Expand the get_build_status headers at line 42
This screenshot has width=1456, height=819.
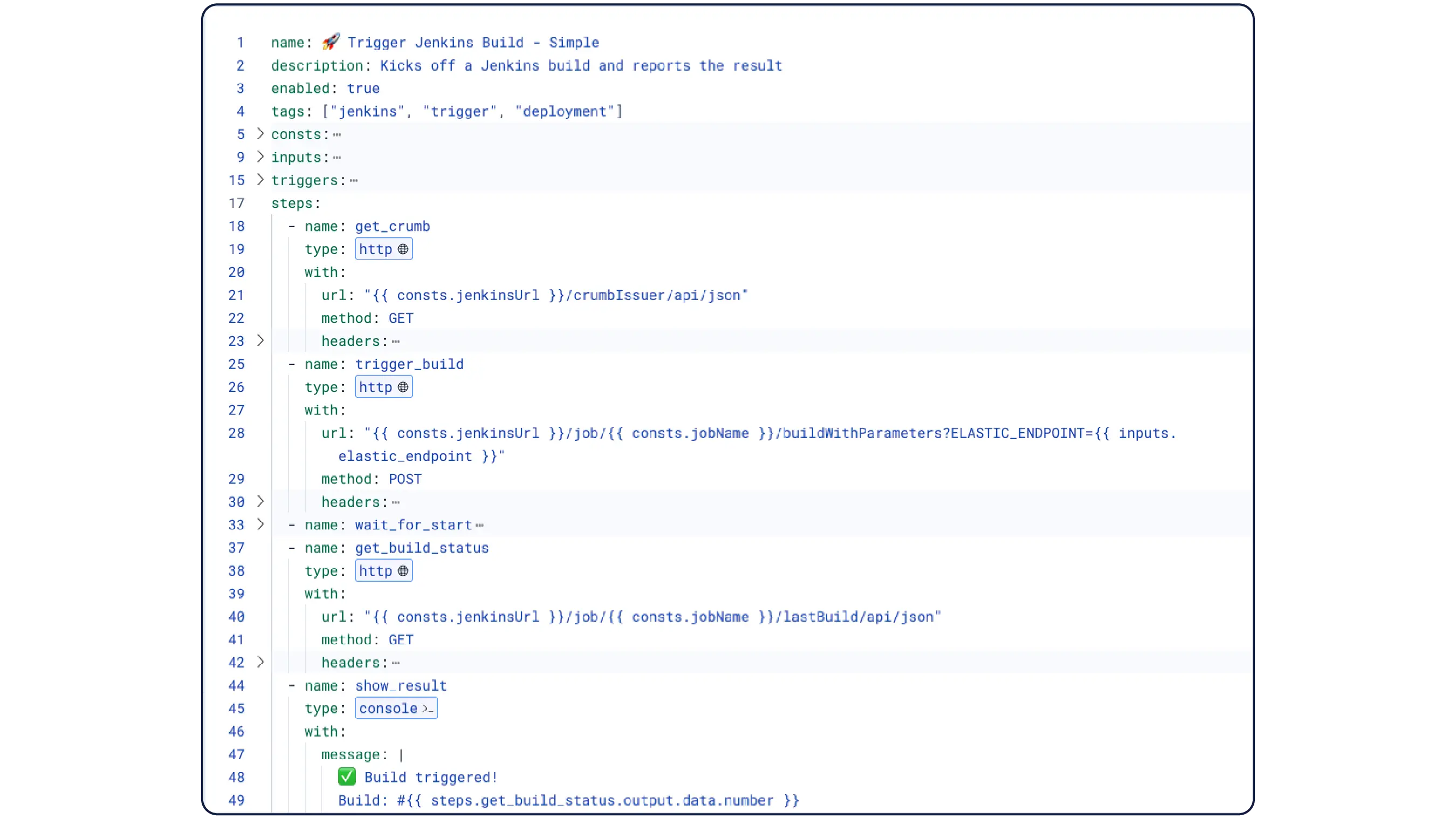tap(260, 663)
